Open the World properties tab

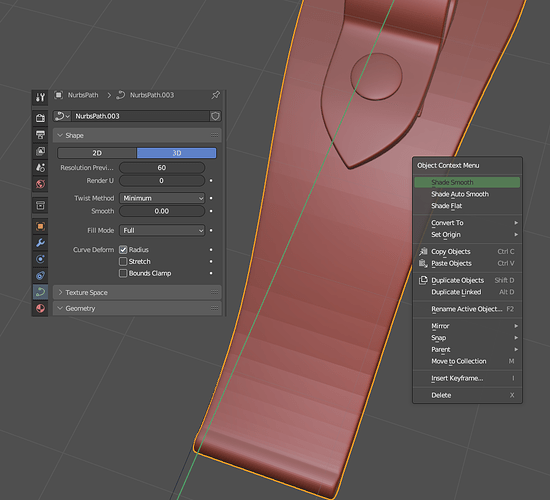point(40,184)
